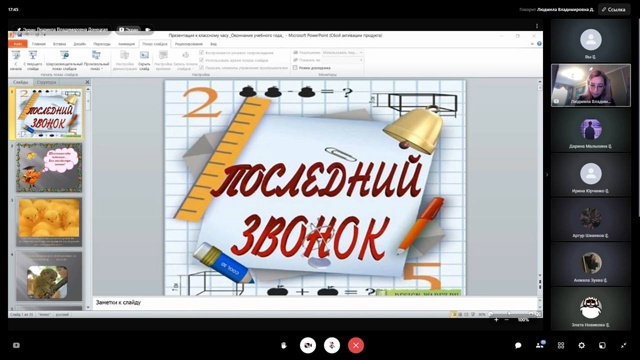The image size is (640, 360).
Task: Open the three-dot menu above shared screen
Action: tap(537, 26)
